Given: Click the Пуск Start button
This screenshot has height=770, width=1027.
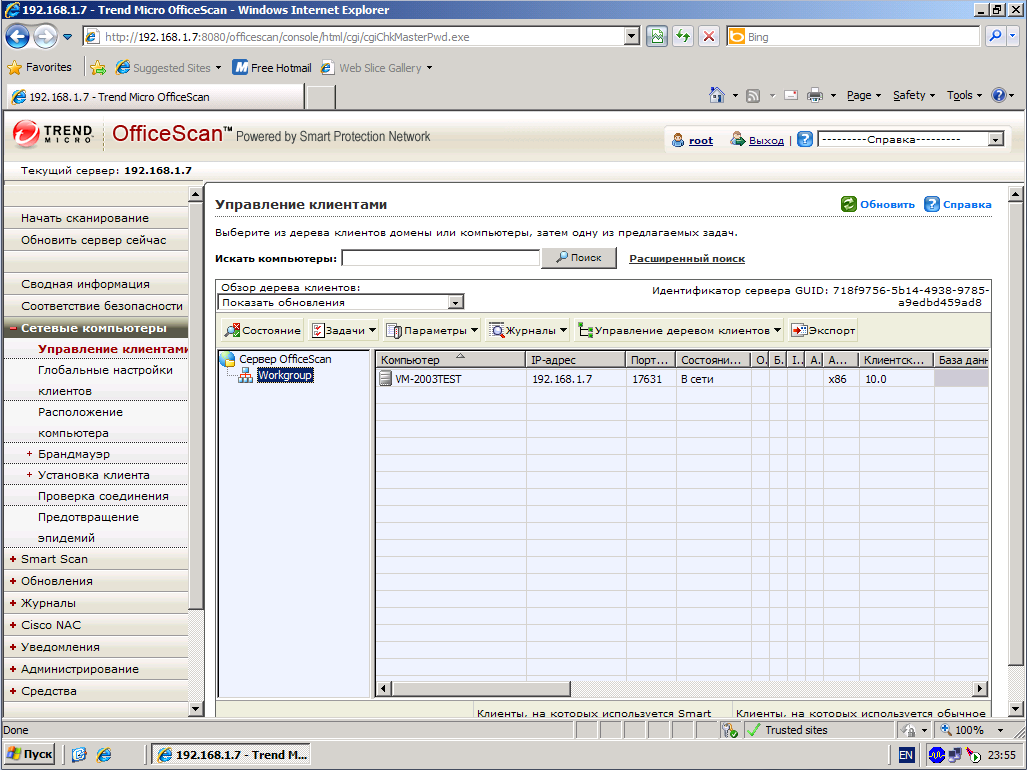Looking at the screenshot, I should pyautogui.click(x=29, y=755).
